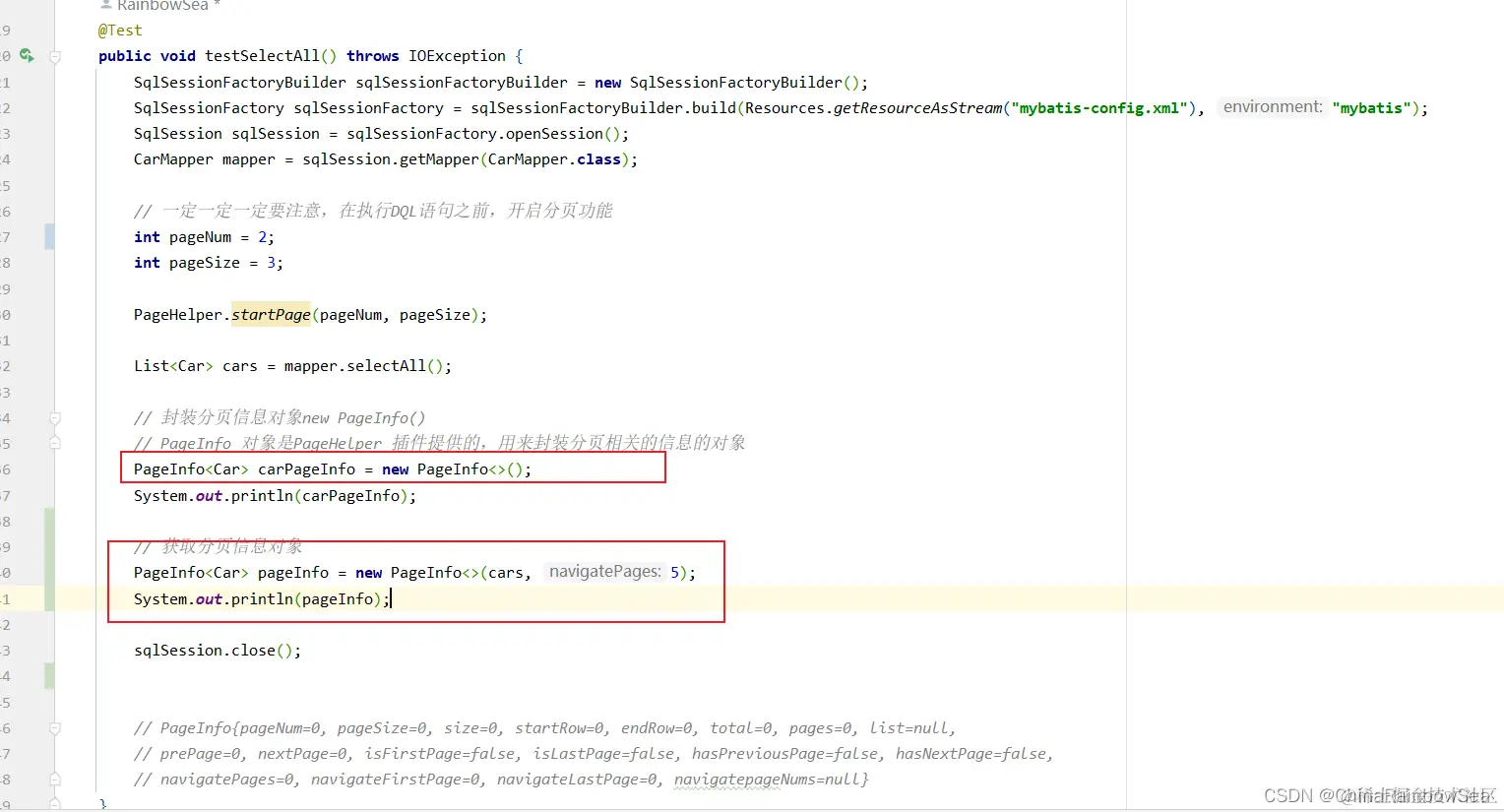The height and width of the screenshot is (812, 1504).
Task: Click System.out.println(carPageInfo) line
Action: coord(275,496)
